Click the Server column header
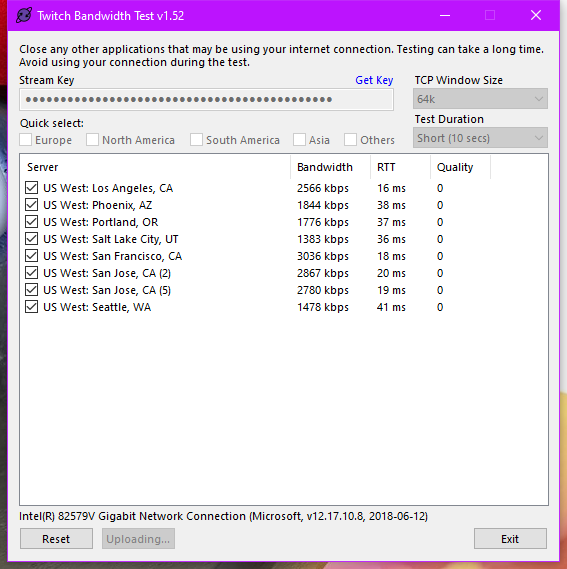The height and width of the screenshot is (569, 567). pos(155,167)
